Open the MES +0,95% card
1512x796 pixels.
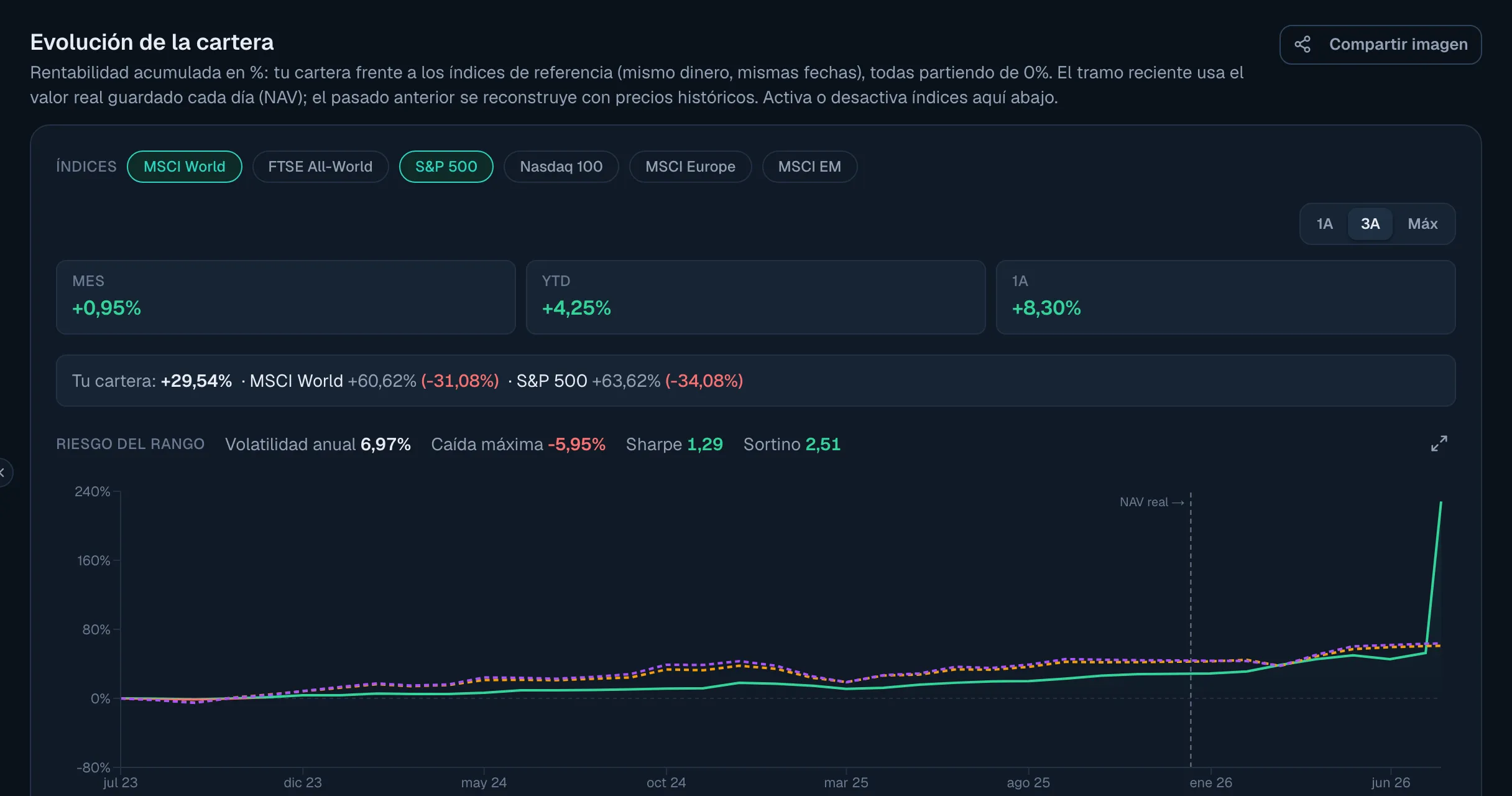tap(286, 297)
